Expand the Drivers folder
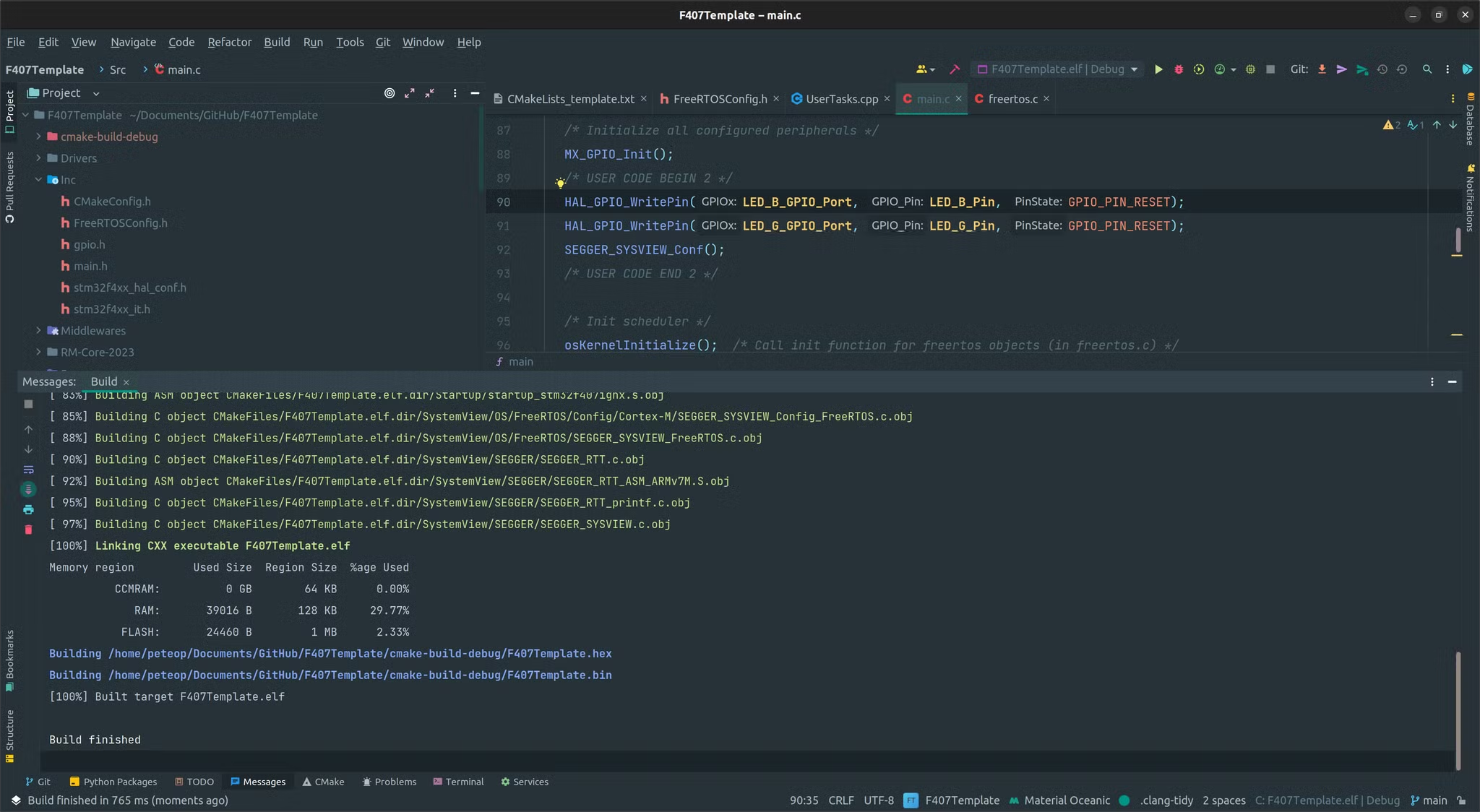 point(38,157)
